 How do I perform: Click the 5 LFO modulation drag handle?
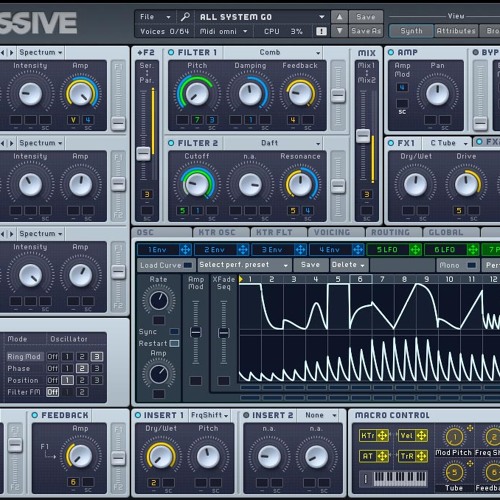pyautogui.click(x=415, y=249)
